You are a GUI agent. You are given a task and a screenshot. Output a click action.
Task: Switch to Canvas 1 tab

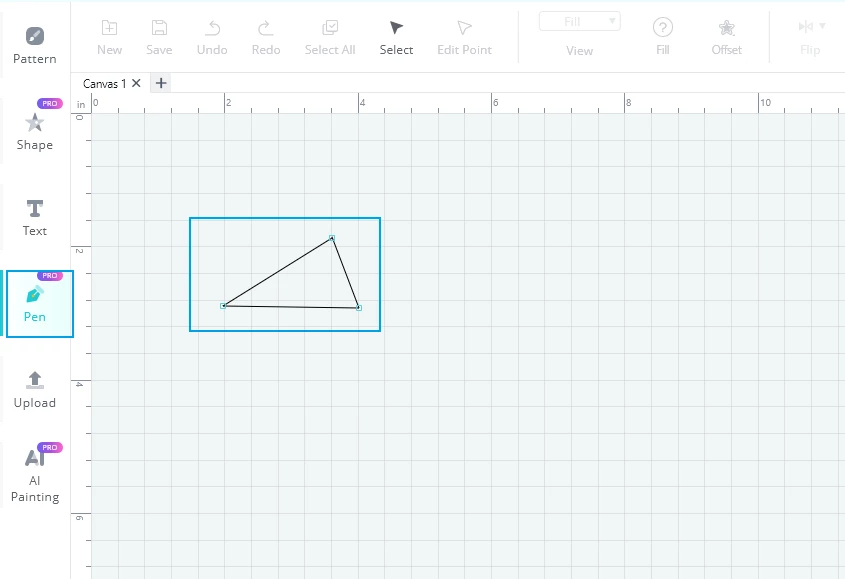[x=104, y=84]
